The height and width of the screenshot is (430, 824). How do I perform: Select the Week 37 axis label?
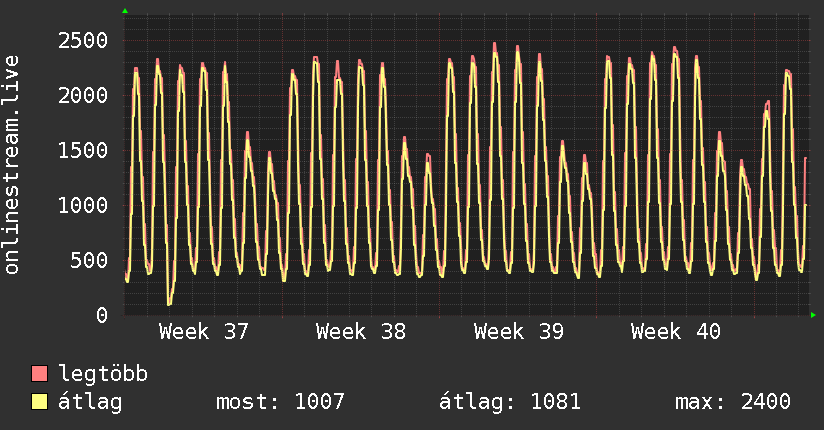click(203, 332)
